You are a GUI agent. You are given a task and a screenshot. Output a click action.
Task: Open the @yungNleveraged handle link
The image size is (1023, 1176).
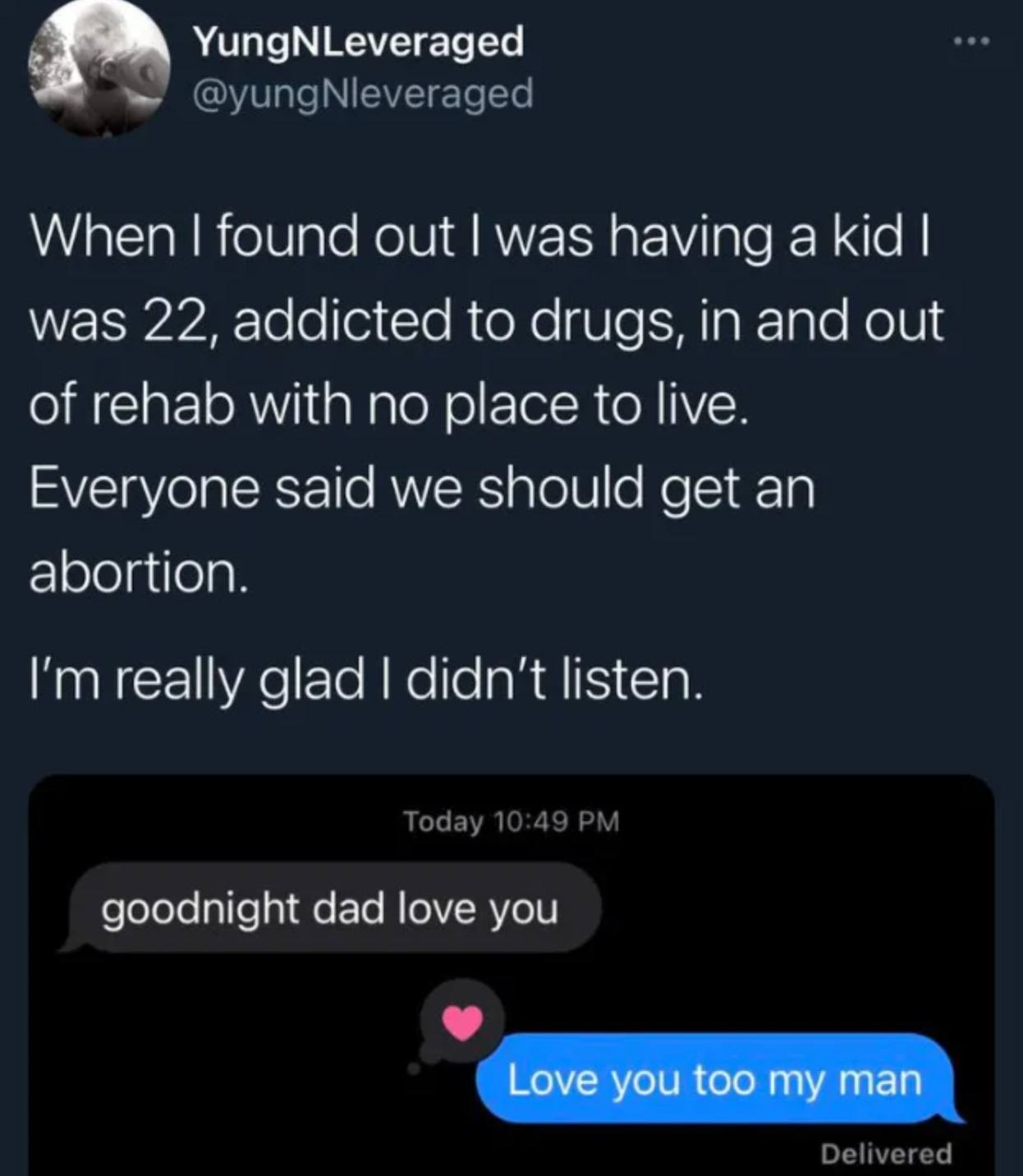tap(362, 94)
